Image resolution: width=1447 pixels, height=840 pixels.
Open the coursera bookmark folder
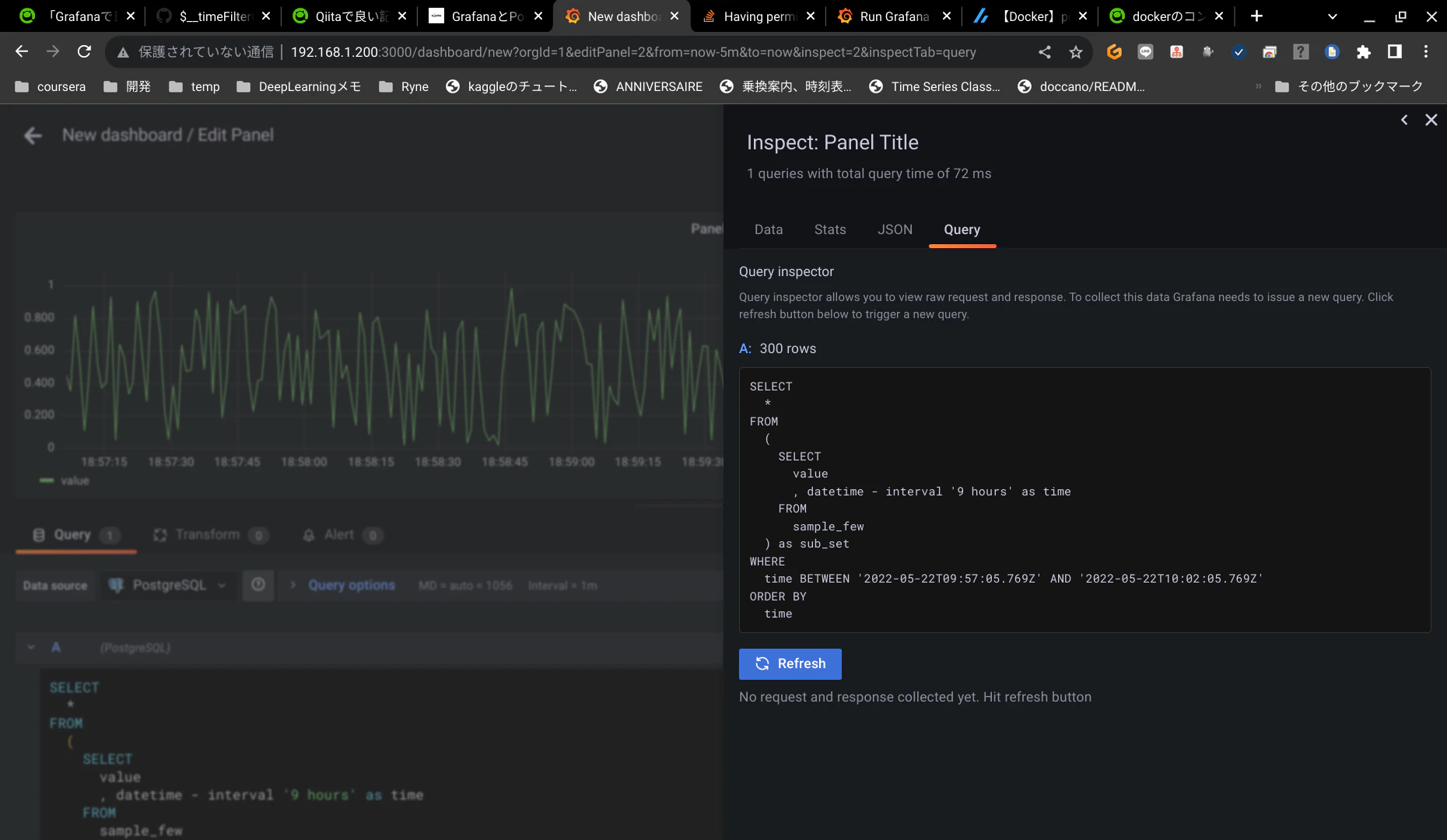coord(51,86)
